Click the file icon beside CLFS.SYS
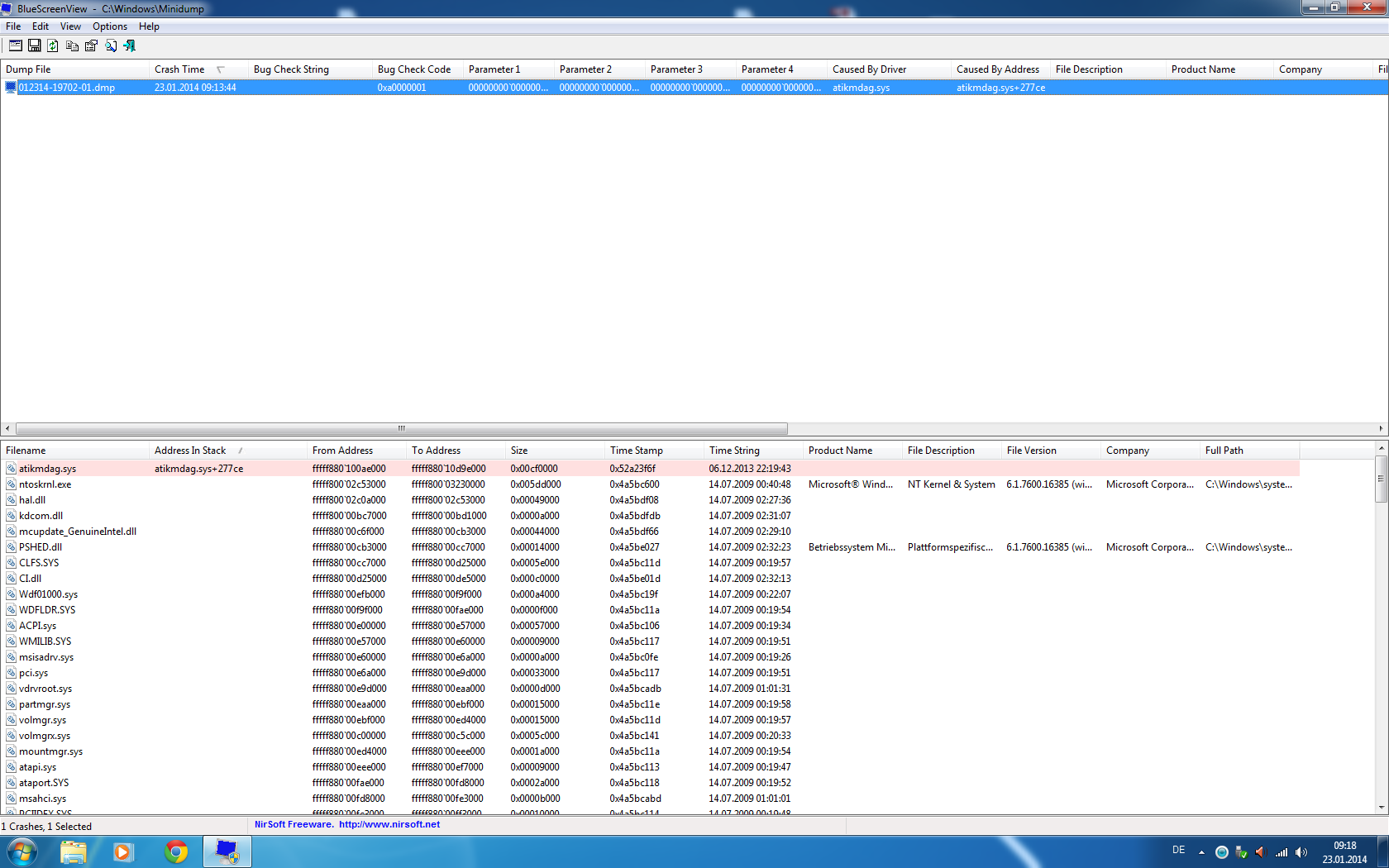This screenshot has width=1389, height=868. [12, 563]
